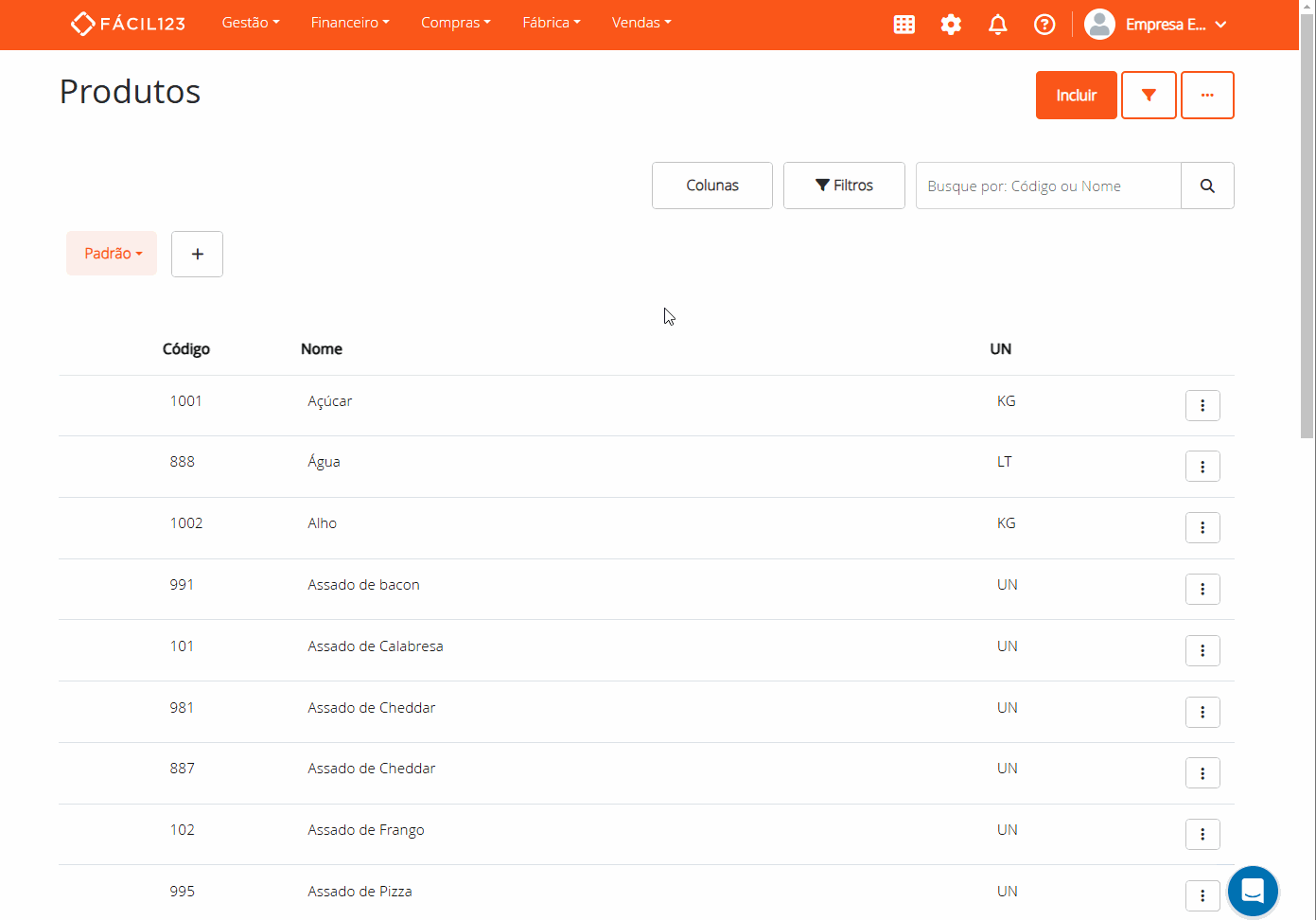This screenshot has height=920, width=1316.
Task: Expand the Vendas dropdown menu
Action: coord(640,23)
